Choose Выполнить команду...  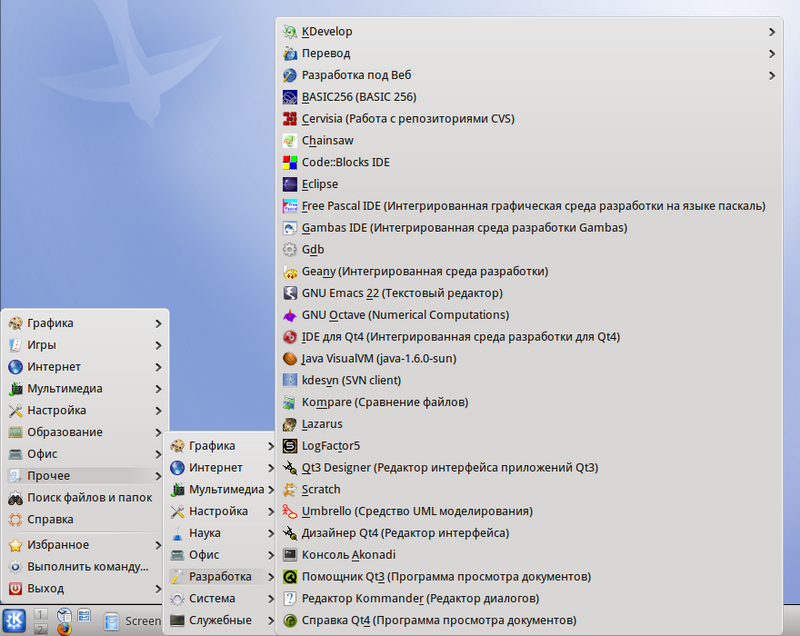click(x=85, y=567)
